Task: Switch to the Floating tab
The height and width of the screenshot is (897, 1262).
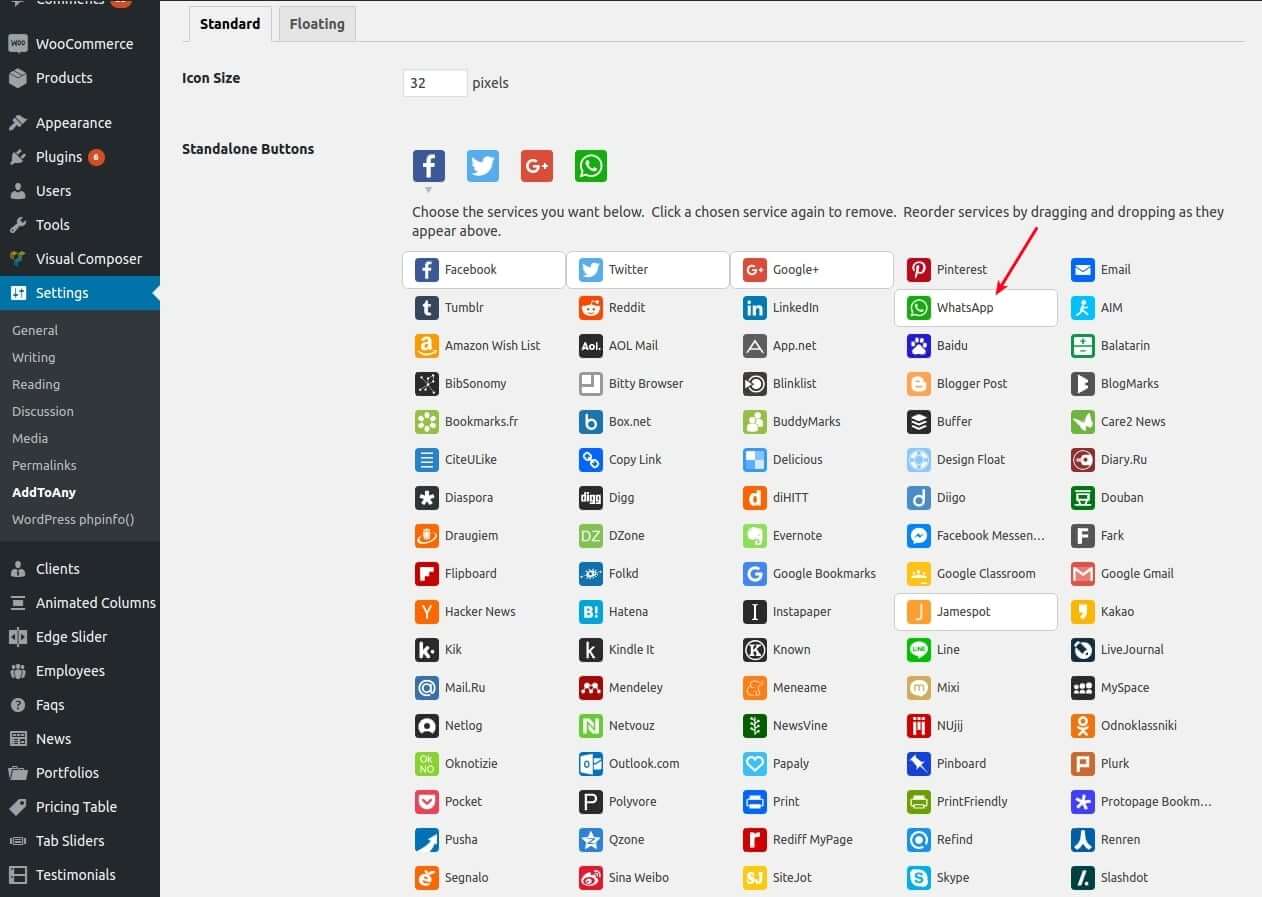Action: (317, 24)
